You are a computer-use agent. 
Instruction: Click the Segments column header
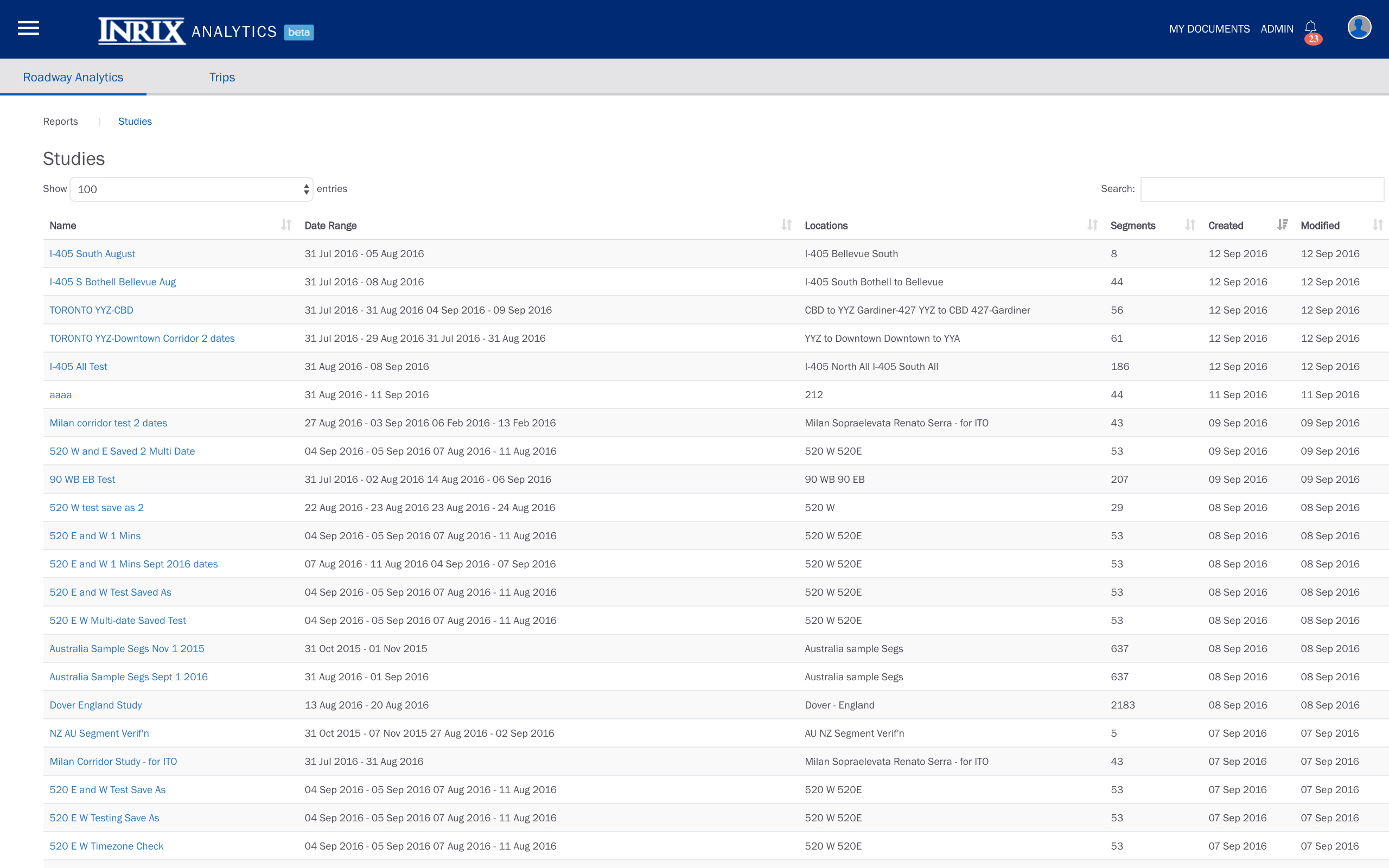click(1133, 226)
